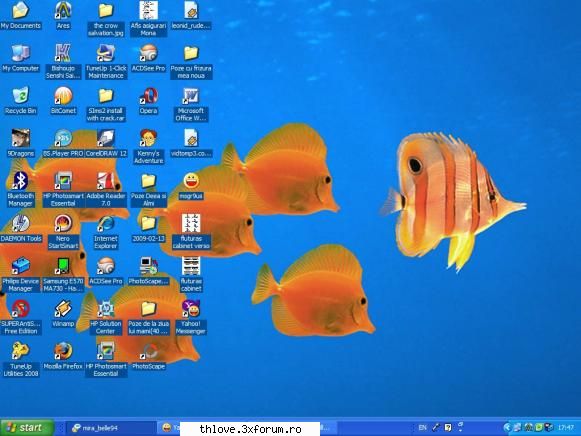581x436 pixels.
Task: Select Adobe Reader 7.0 icon
Action: click(106, 189)
